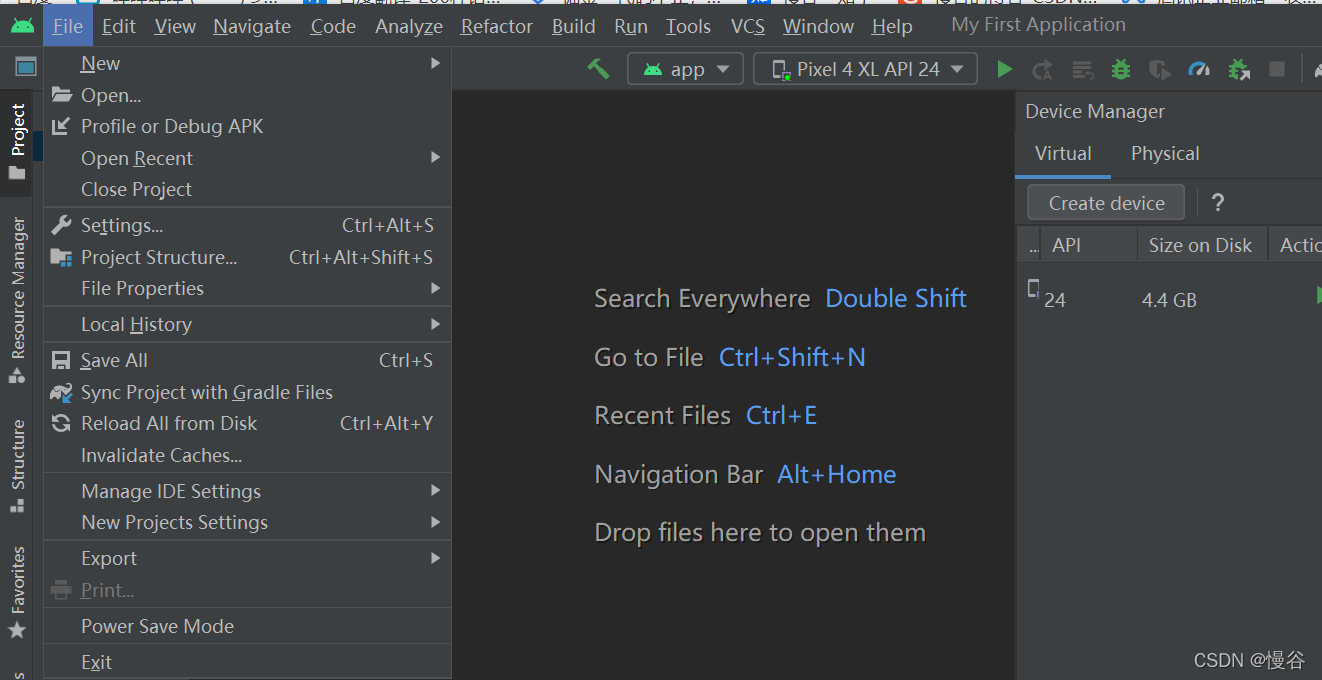Switch to the Physical devices tab
This screenshot has width=1322, height=680.
point(1164,153)
